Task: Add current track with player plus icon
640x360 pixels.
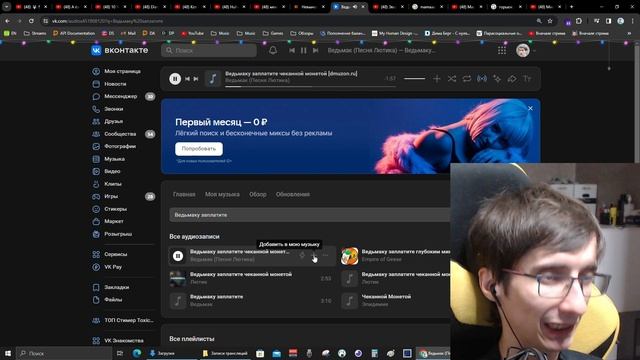Action: (437, 79)
